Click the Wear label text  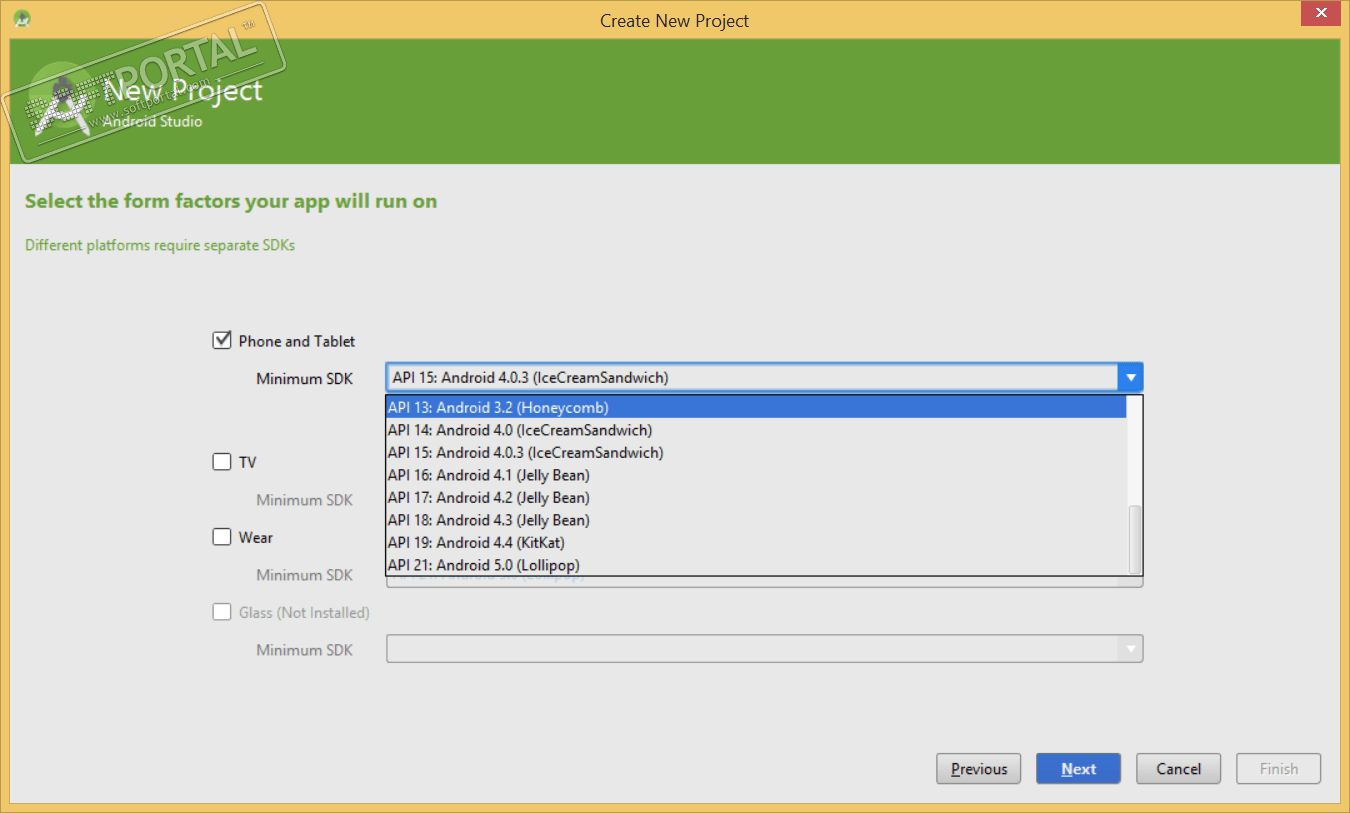point(256,537)
